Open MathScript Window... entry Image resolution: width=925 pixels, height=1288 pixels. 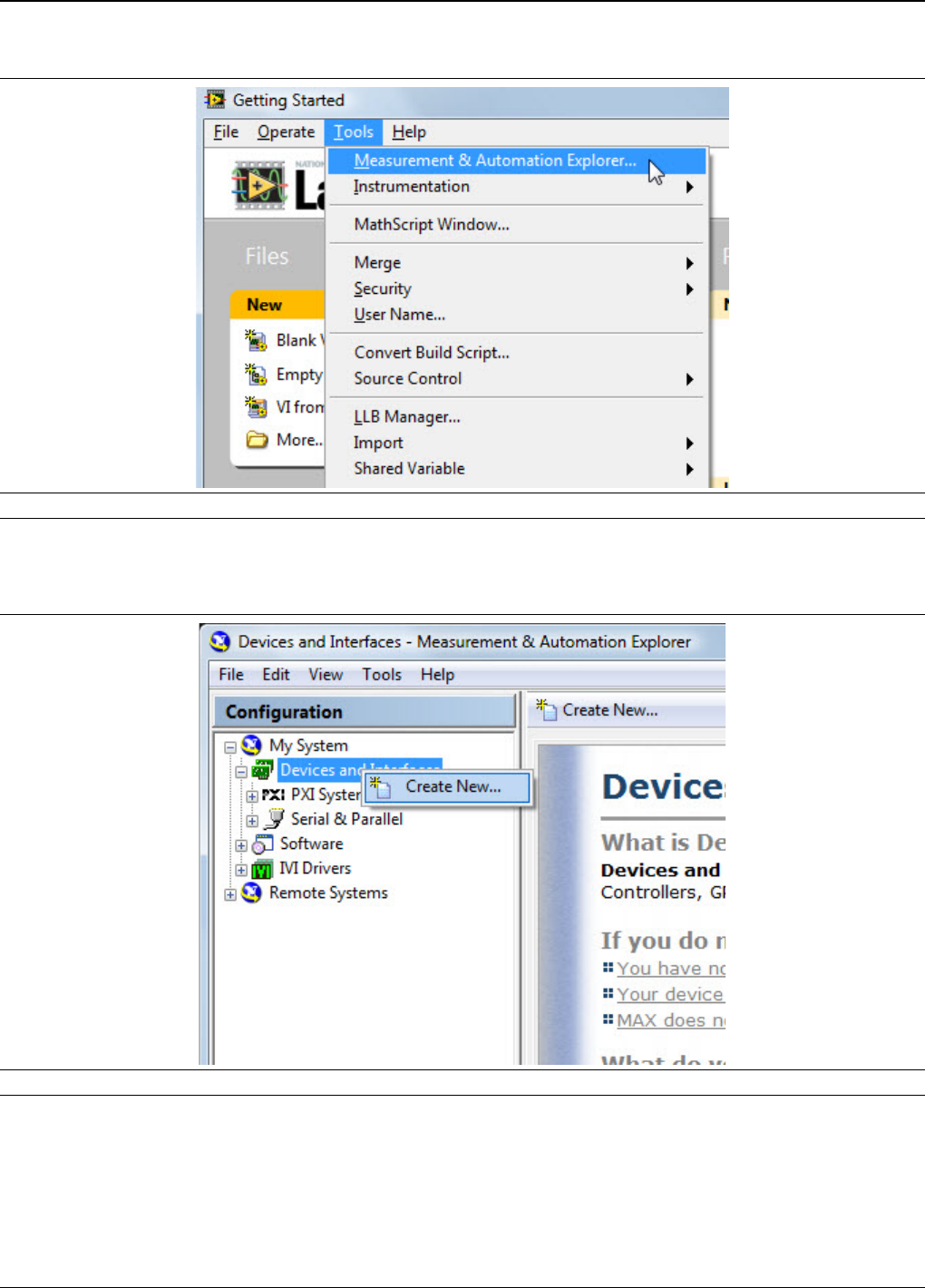pos(516,225)
